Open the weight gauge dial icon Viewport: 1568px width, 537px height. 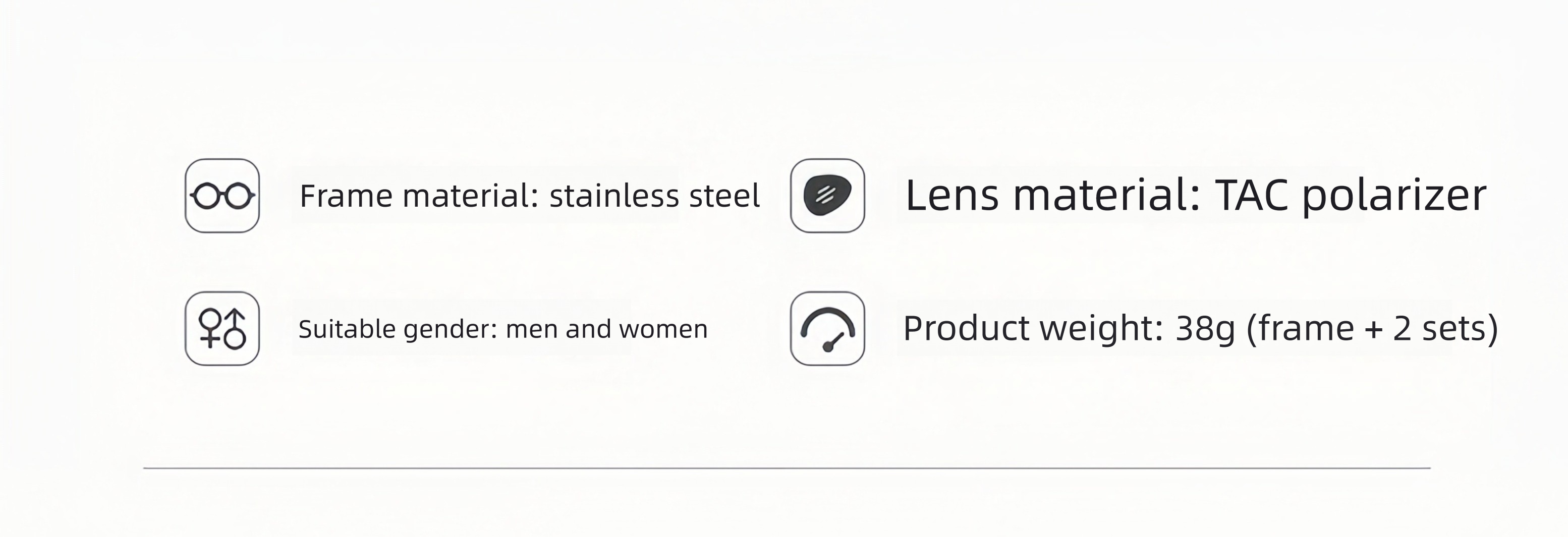(x=827, y=328)
